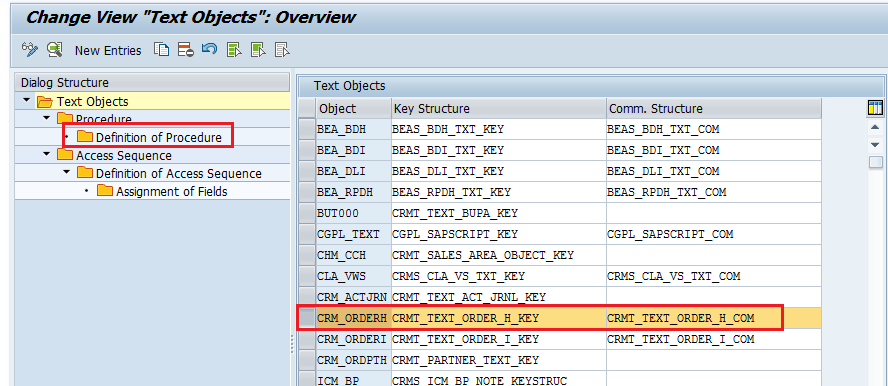Click the BEA_BDH object cell
The image size is (888, 386).
coord(353,129)
